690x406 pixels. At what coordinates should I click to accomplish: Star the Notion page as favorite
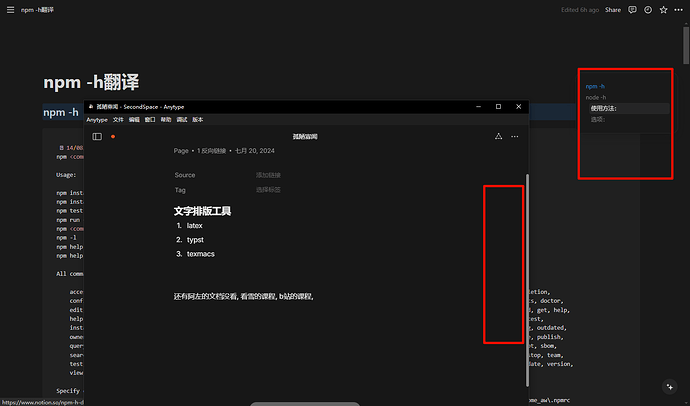(663, 10)
